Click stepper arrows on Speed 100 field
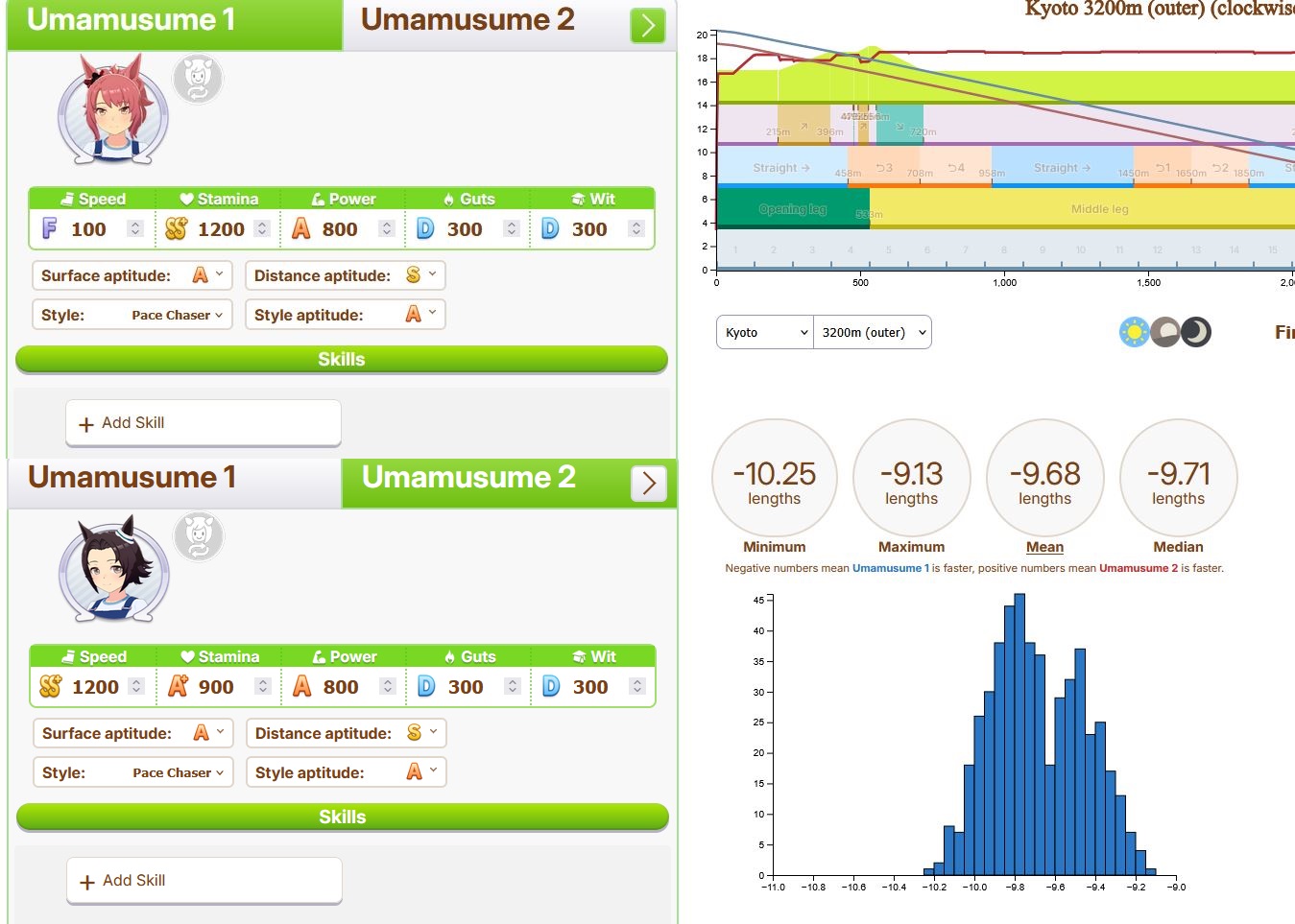Image resolution: width=1295 pixels, height=924 pixels. tap(135, 228)
